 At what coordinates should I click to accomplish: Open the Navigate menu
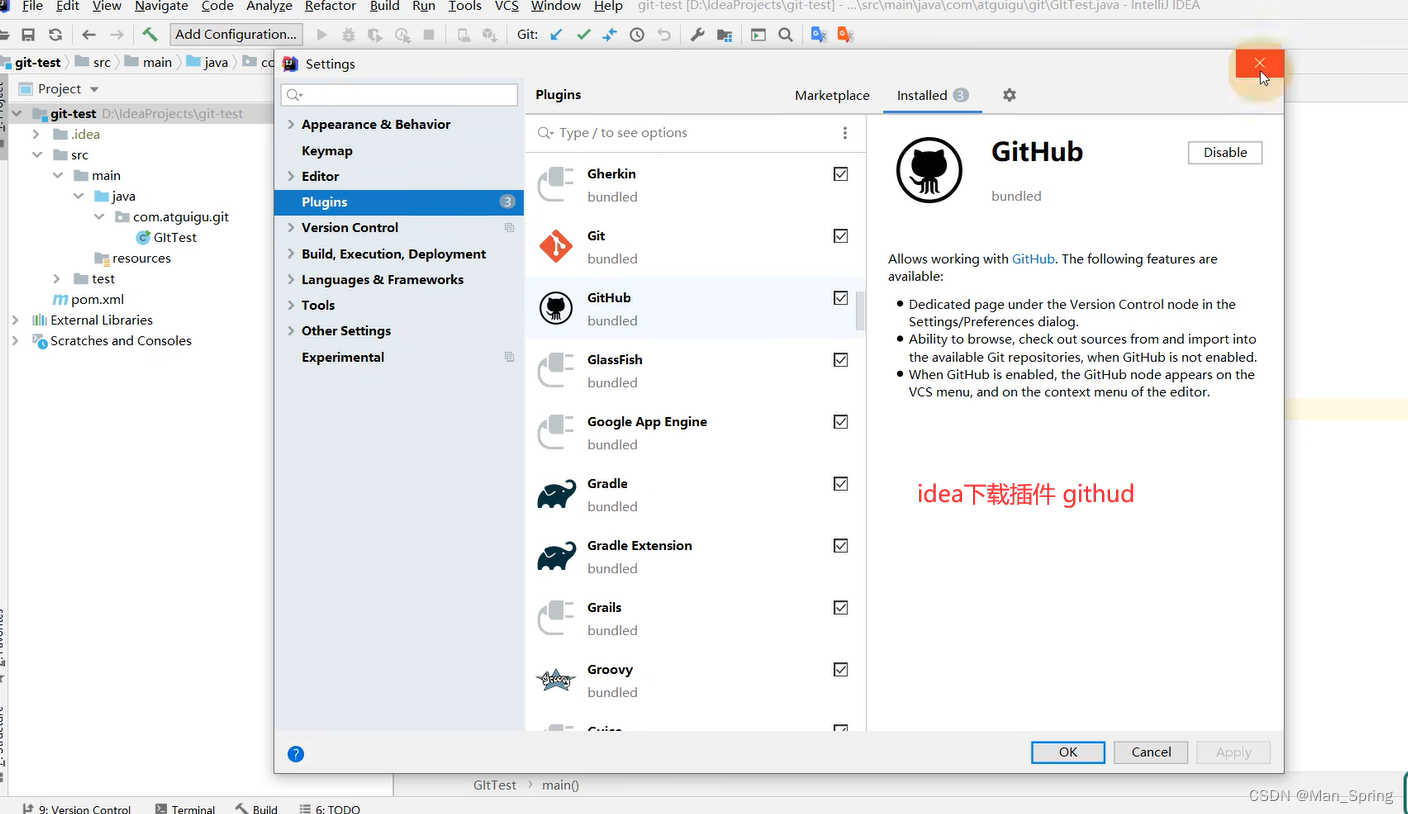pyautogui.click(x=161, y=6)
